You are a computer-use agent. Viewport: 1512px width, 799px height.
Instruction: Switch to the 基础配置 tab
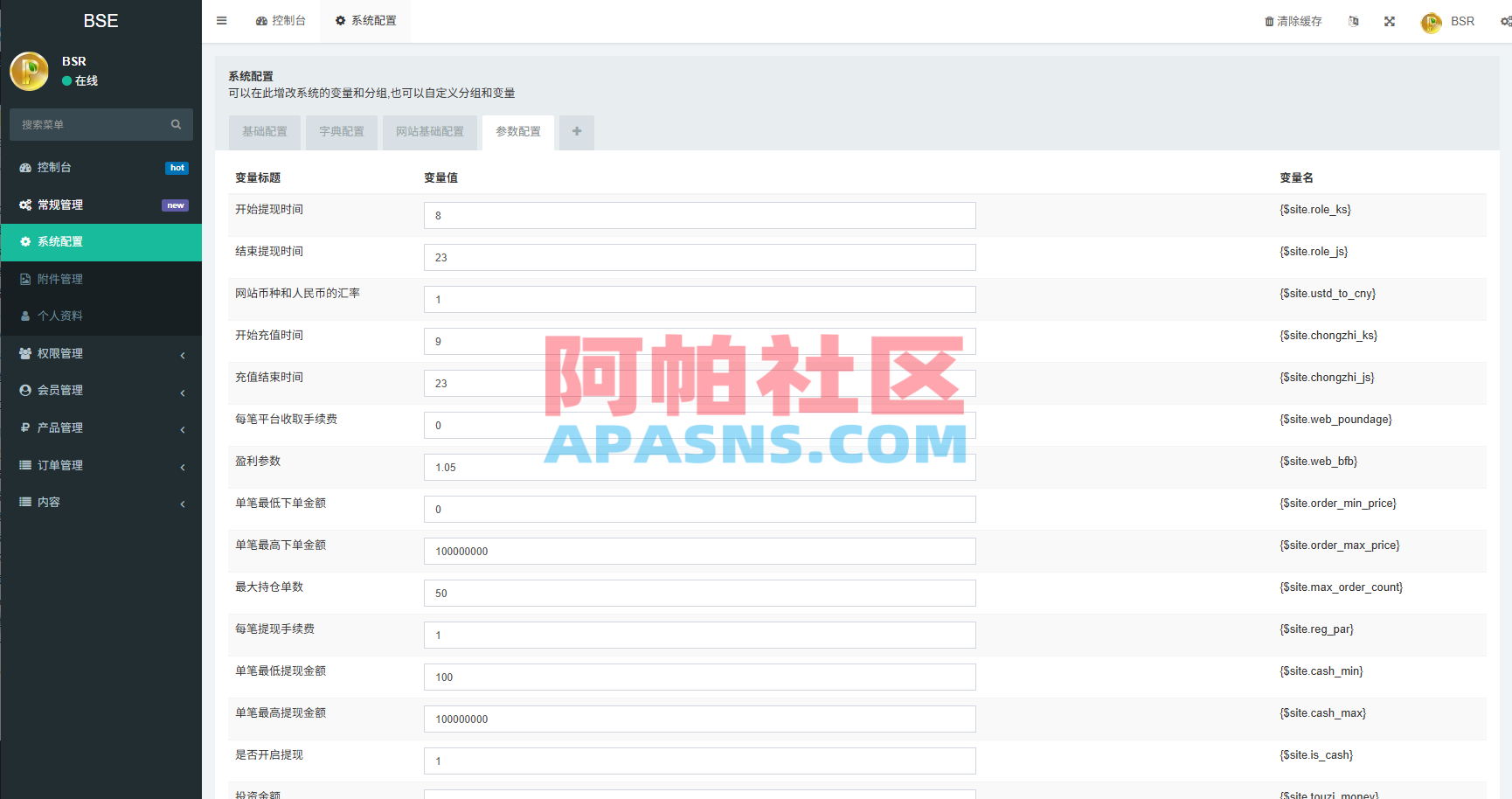[265, 132]
